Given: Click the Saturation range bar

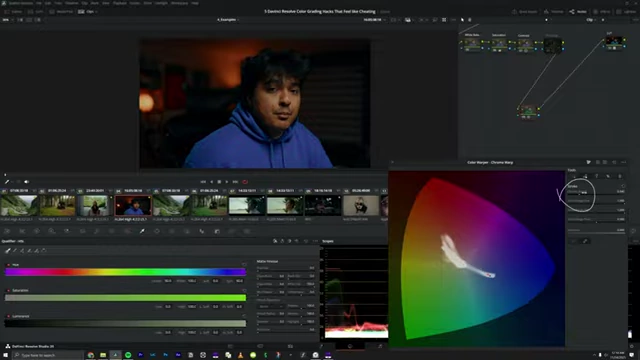Looking at the screenshot, I should (125, 298).
